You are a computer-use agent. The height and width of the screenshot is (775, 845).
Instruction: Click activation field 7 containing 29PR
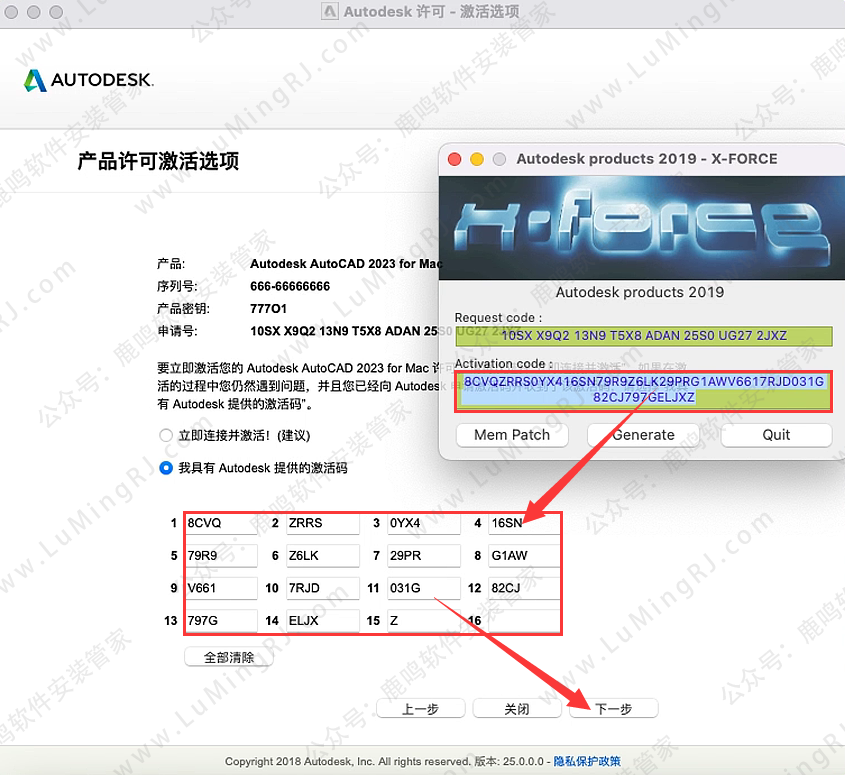click(424, 556)
